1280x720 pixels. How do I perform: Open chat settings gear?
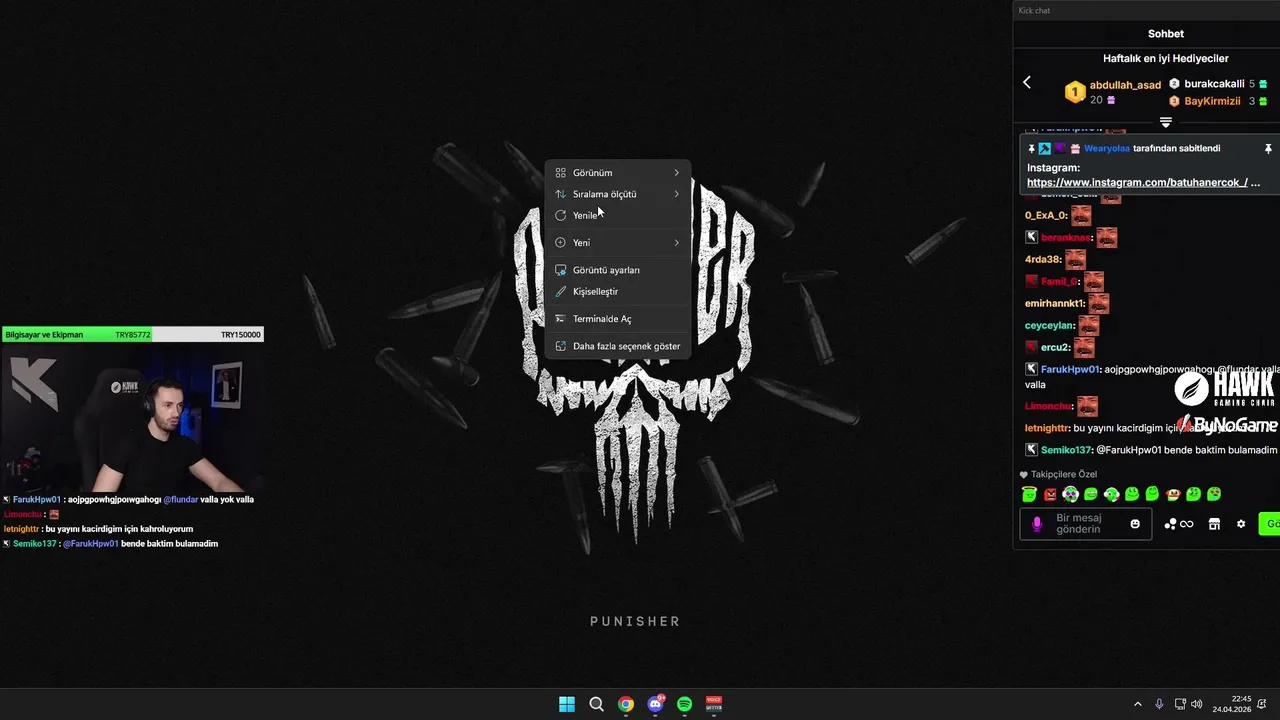1241,524
